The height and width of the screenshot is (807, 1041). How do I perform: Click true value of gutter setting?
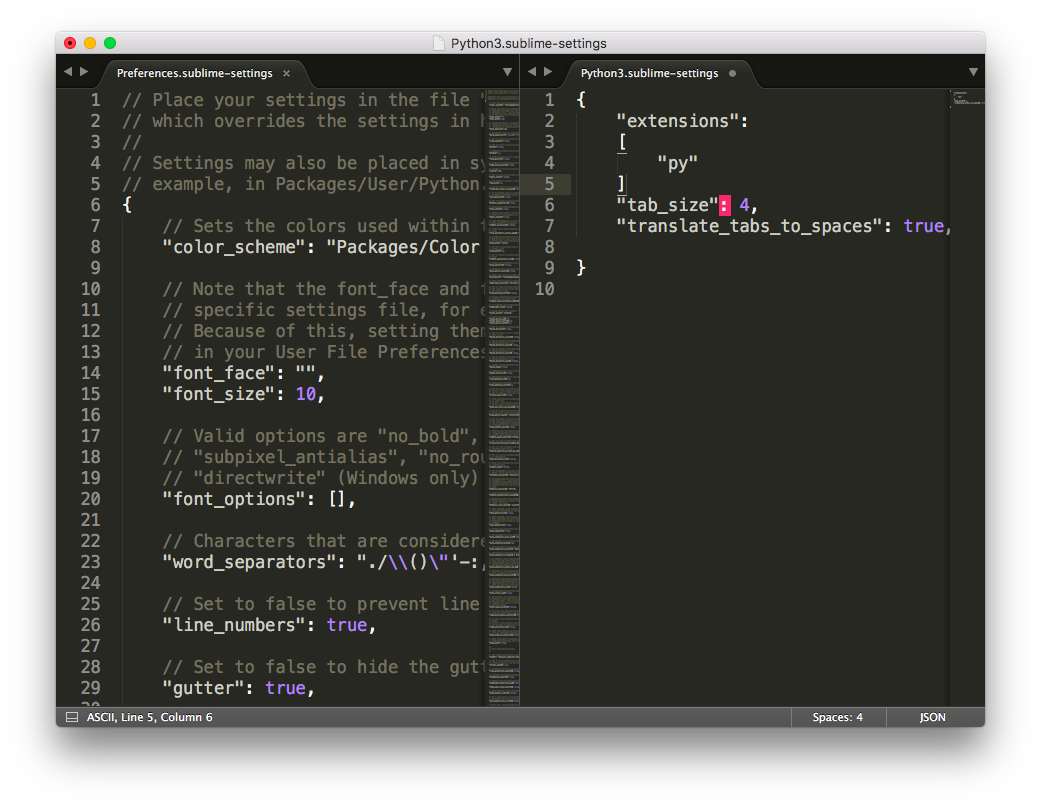(285, 688)
